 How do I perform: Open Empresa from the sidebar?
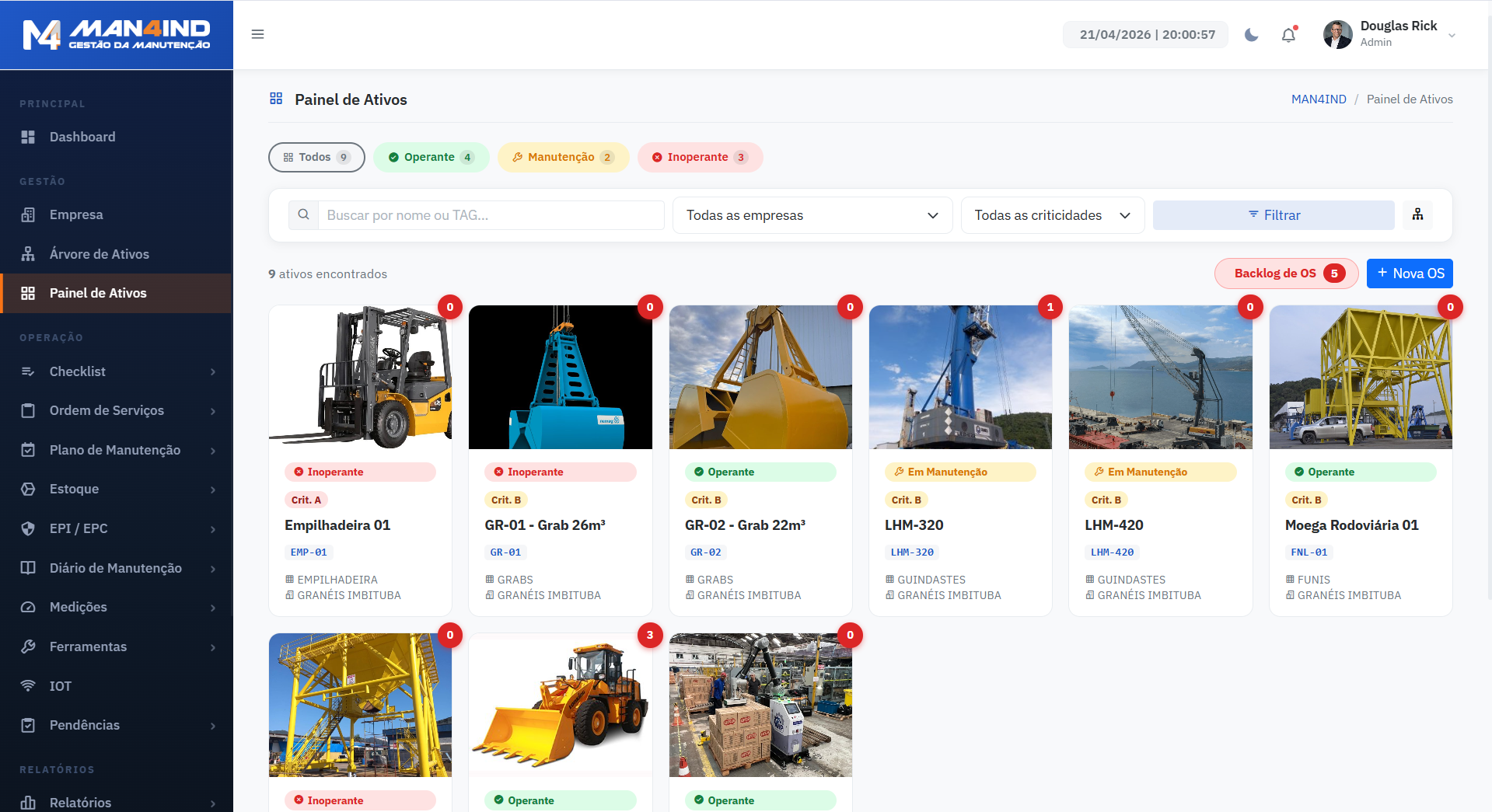click(76, 214)
